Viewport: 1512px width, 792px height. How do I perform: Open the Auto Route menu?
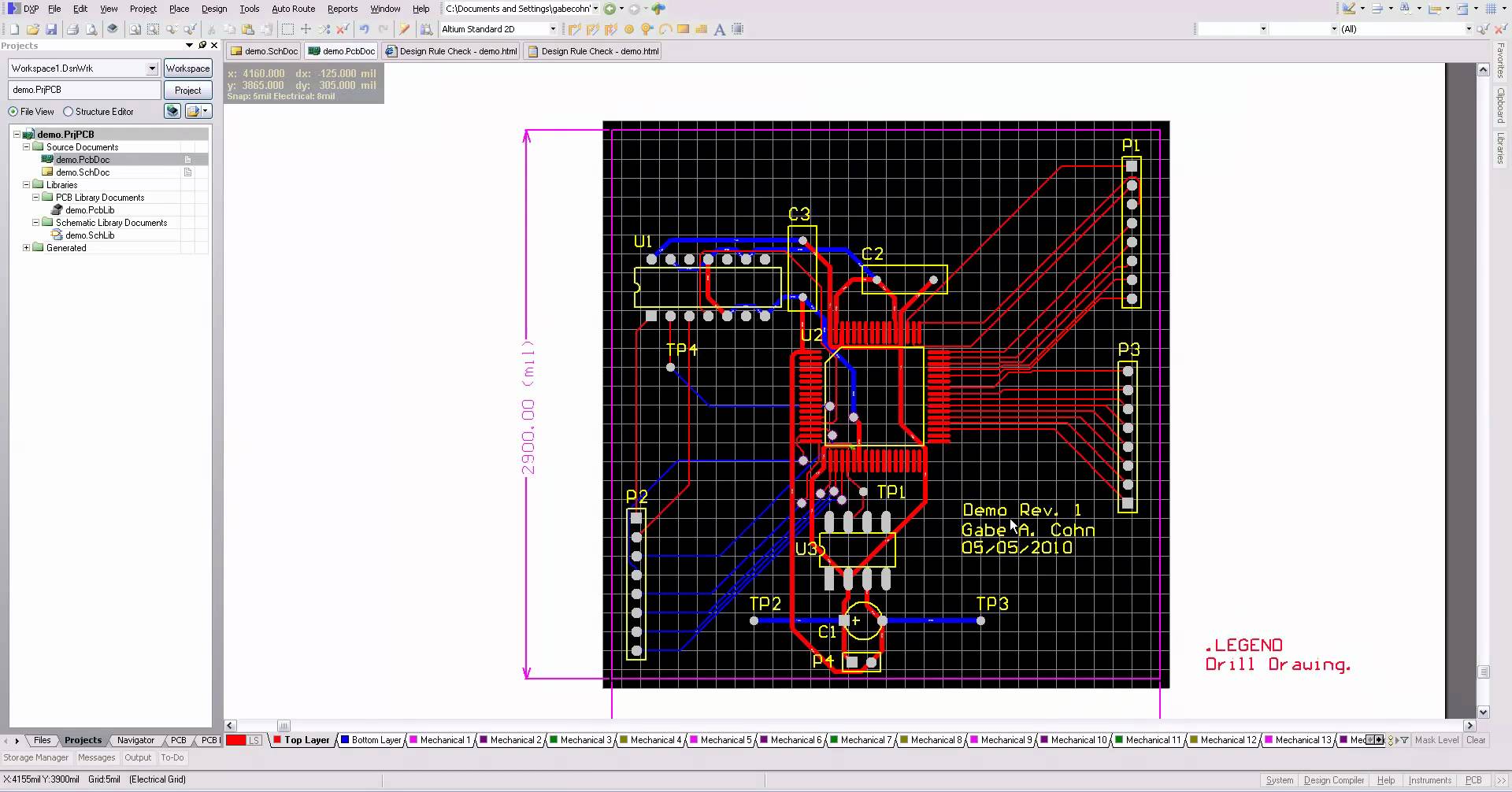(293, 9)
